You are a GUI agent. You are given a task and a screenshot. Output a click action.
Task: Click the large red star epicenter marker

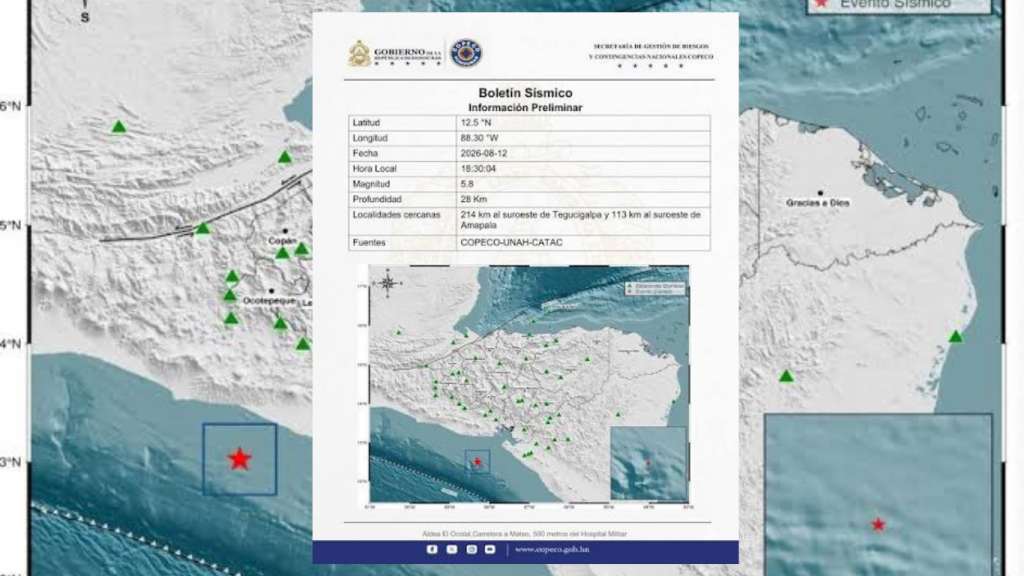240,459
